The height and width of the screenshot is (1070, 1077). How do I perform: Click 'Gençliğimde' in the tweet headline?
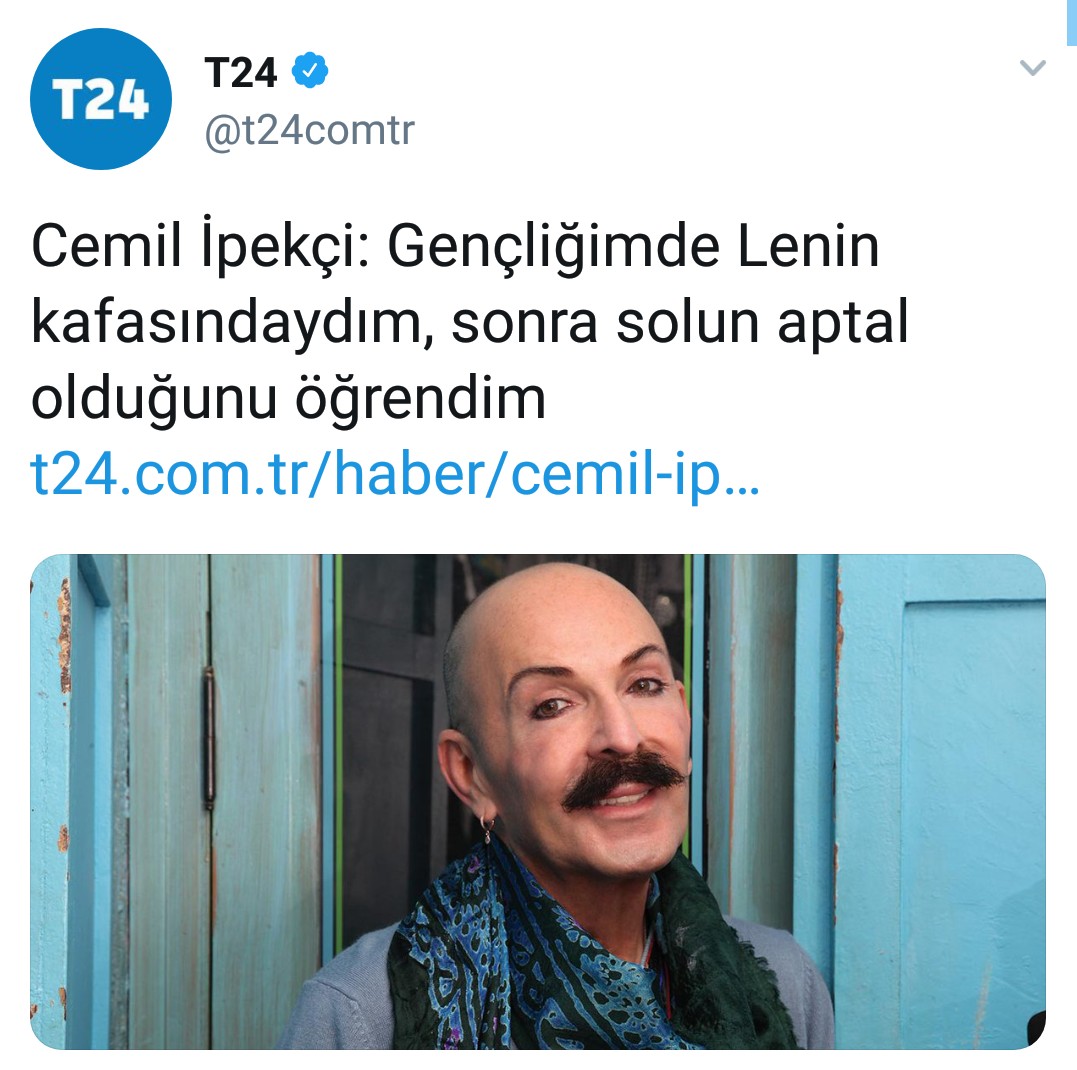(554, 247)
